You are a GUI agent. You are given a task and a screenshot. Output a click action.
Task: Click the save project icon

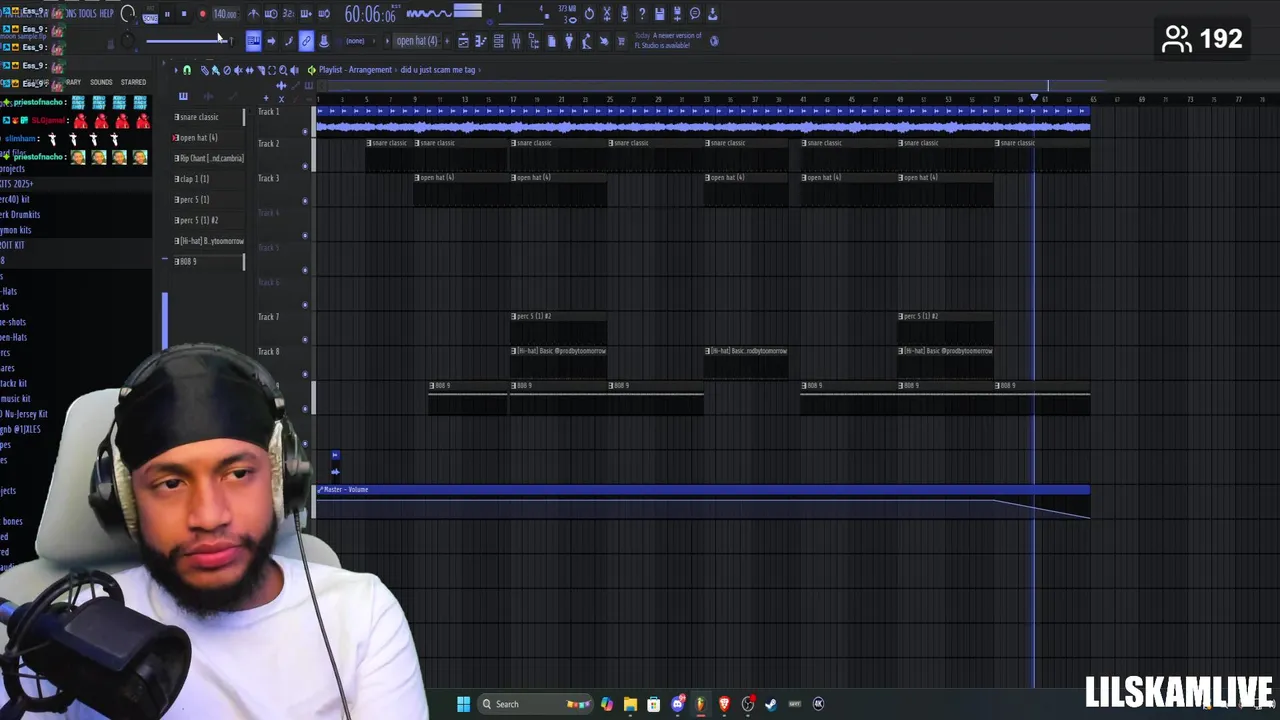[659, 14]
